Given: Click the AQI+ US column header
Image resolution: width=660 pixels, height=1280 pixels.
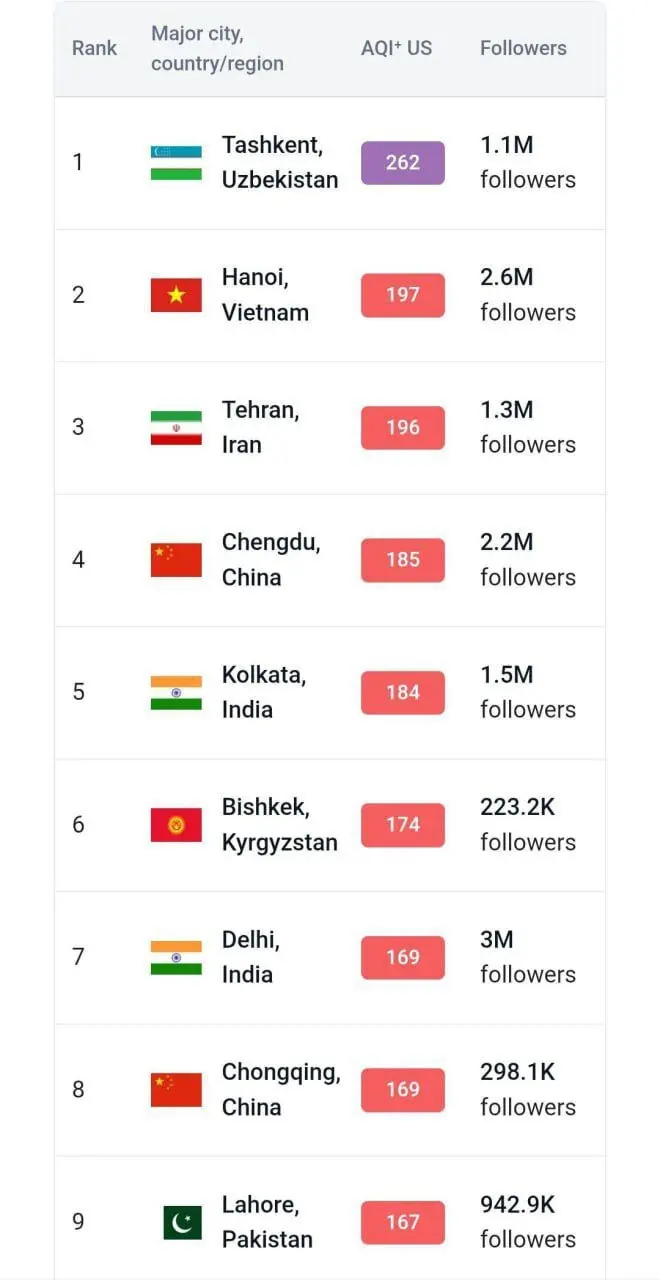Looking at the screenshot, I should 396,48.
